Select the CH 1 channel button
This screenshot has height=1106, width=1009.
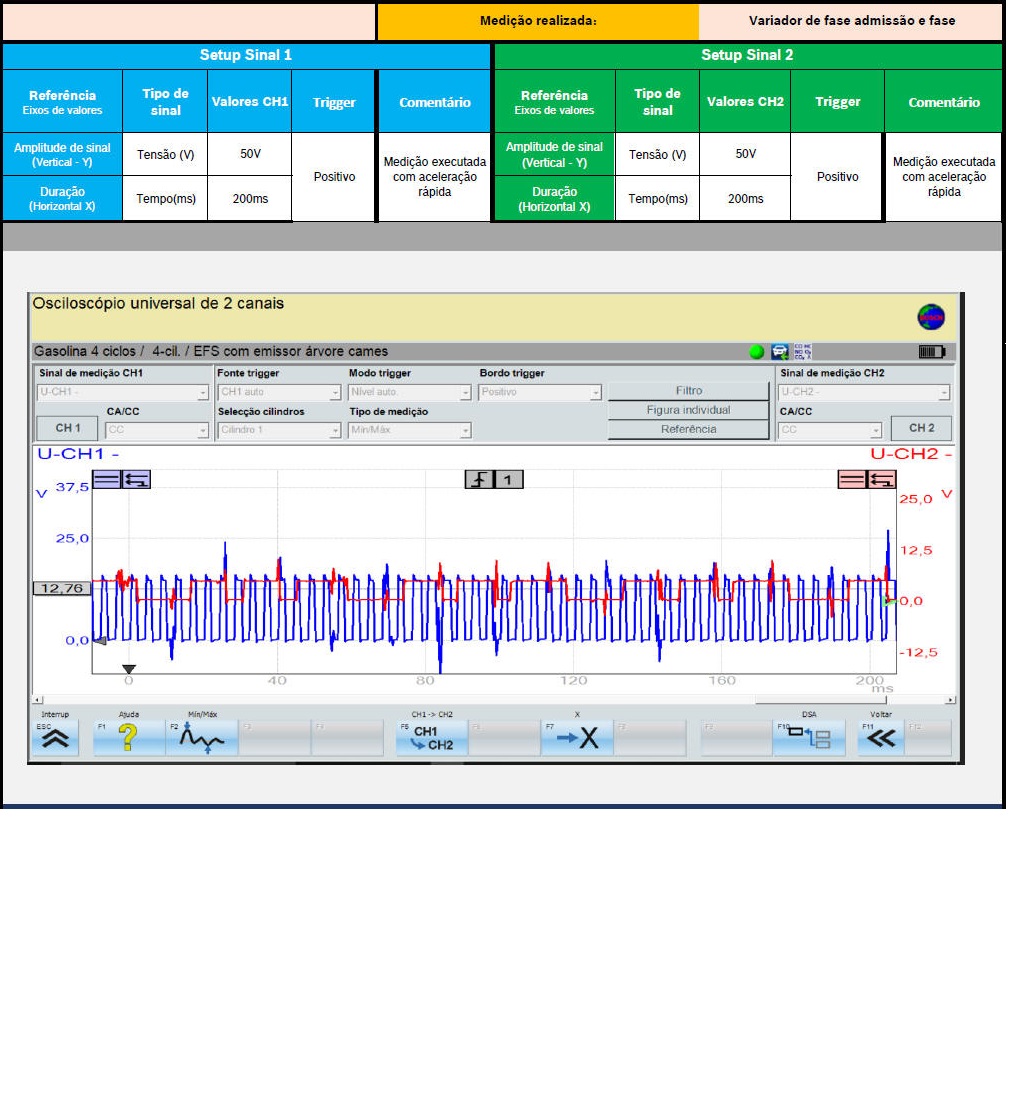point(67,428)
